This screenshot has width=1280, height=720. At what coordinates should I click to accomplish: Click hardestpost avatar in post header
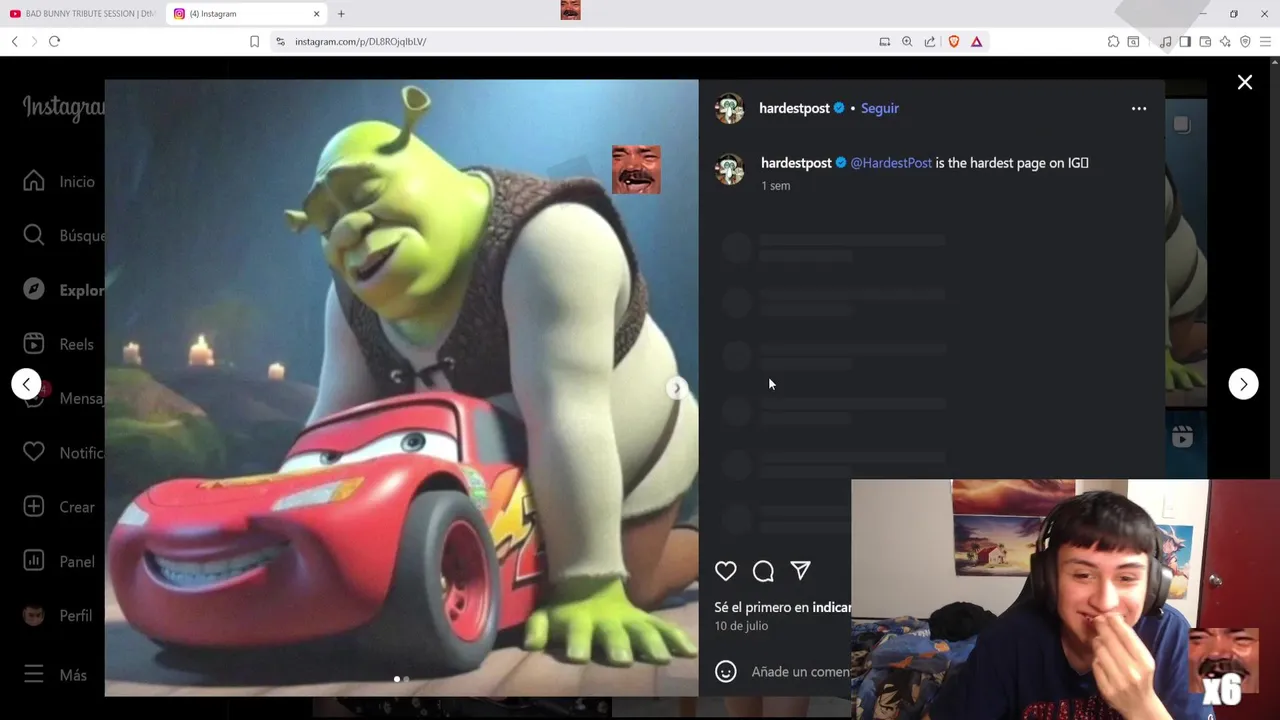pyautogui.click(x=729, y=108)
